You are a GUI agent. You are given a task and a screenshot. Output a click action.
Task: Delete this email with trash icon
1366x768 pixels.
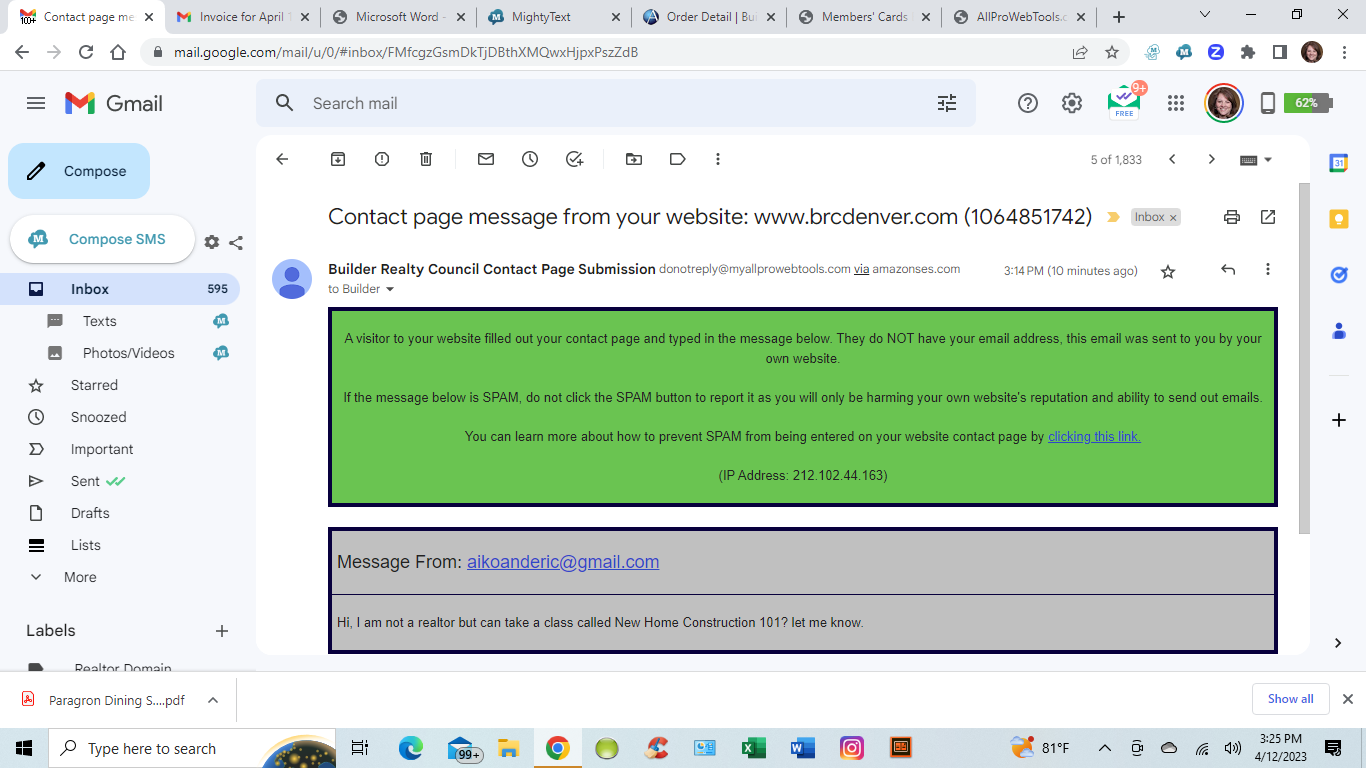[x=426, y=159]
